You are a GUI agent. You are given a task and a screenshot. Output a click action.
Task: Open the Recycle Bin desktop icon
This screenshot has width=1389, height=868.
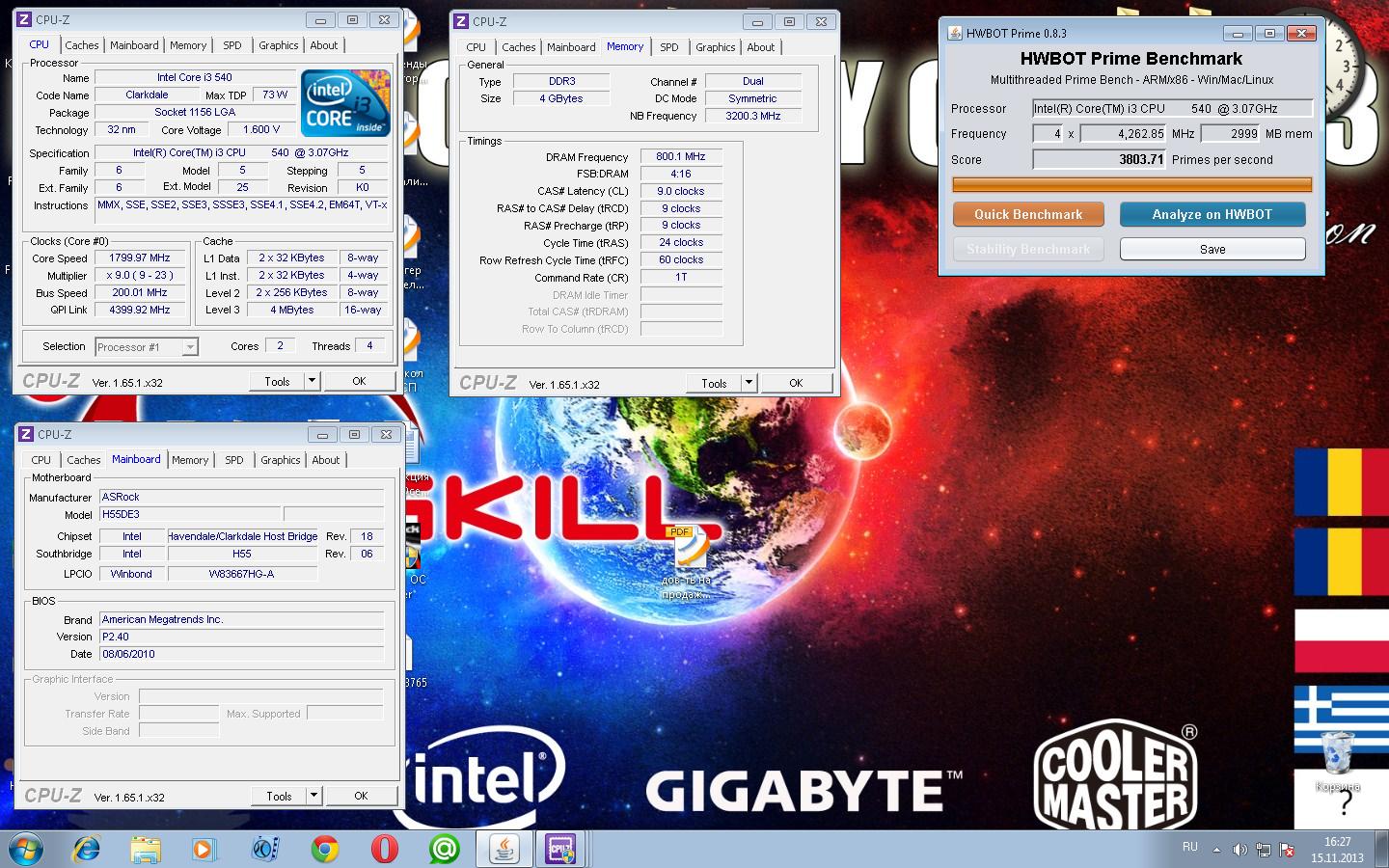click(1338, 762)
